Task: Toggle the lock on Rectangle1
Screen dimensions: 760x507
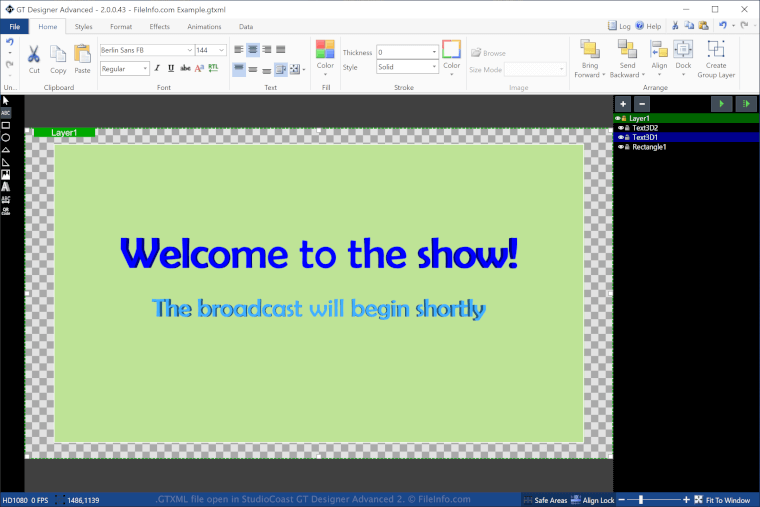Action: [627, 147]
